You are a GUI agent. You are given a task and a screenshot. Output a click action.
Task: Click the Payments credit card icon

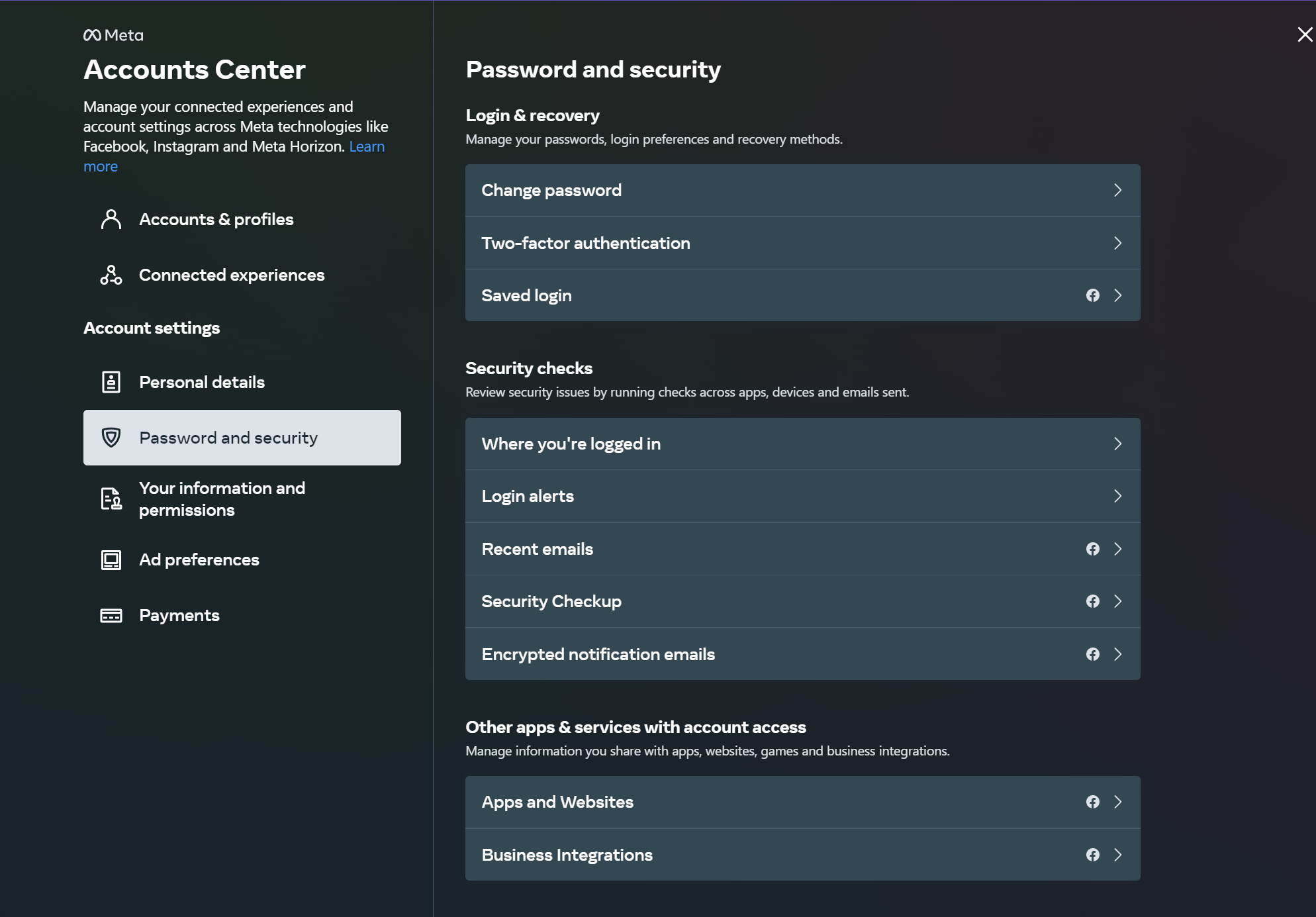pos(111,615)
